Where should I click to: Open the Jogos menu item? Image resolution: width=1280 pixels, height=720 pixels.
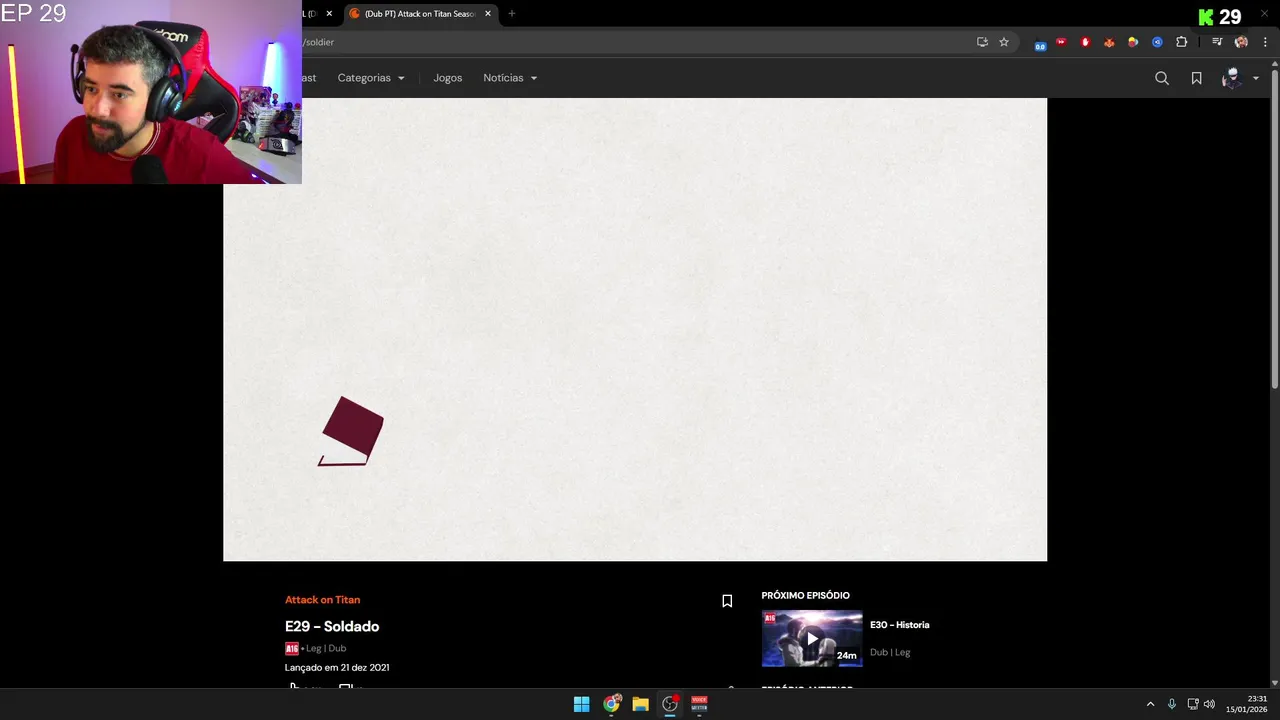447,78
